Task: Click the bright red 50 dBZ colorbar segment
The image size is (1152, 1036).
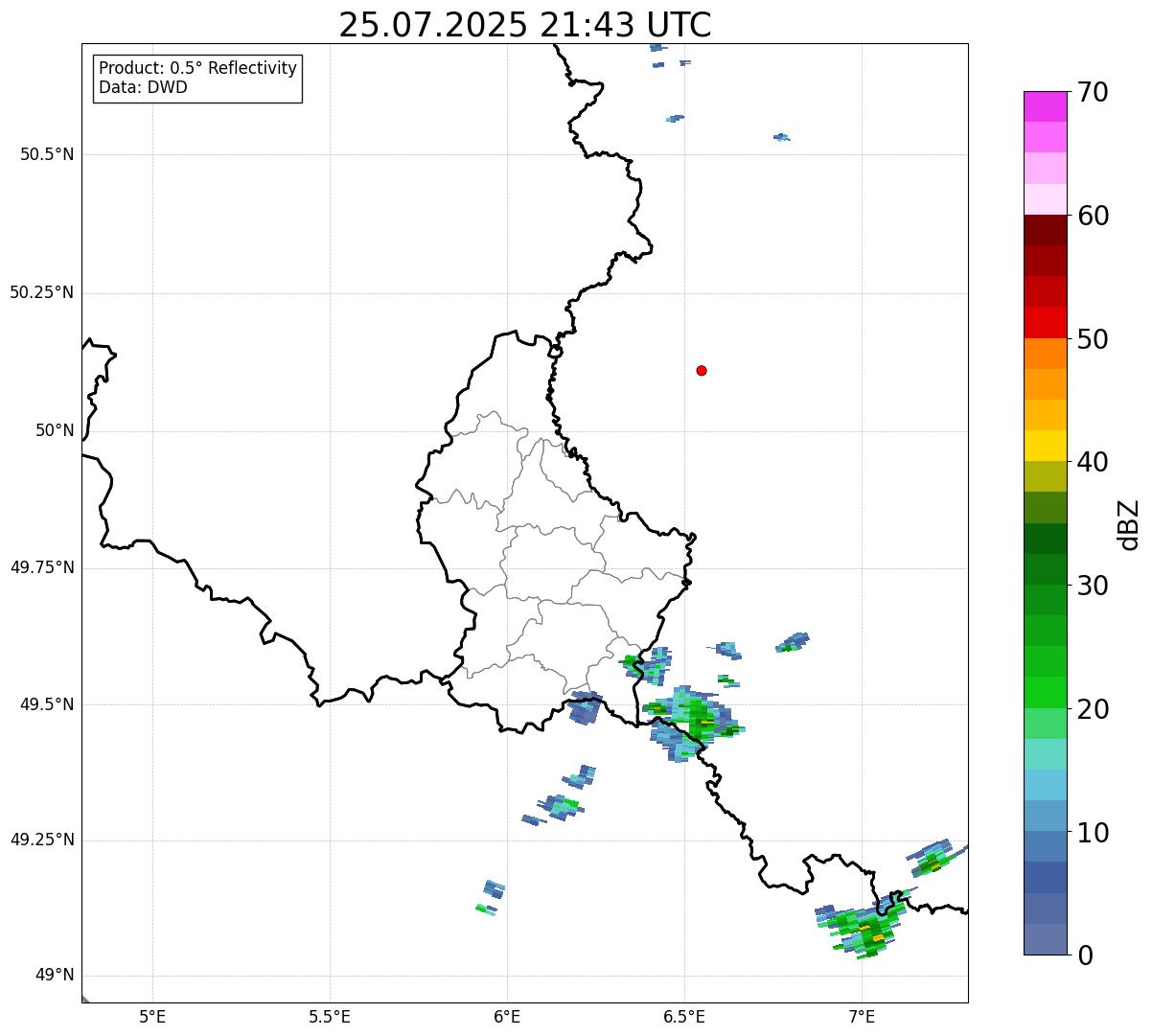Action: (x=1045, y=322)
